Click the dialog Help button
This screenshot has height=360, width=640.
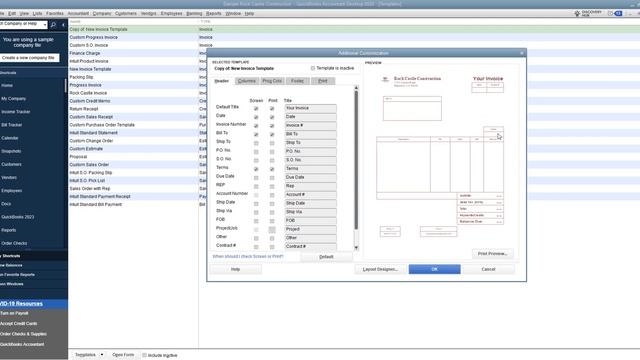click(236, 269)
